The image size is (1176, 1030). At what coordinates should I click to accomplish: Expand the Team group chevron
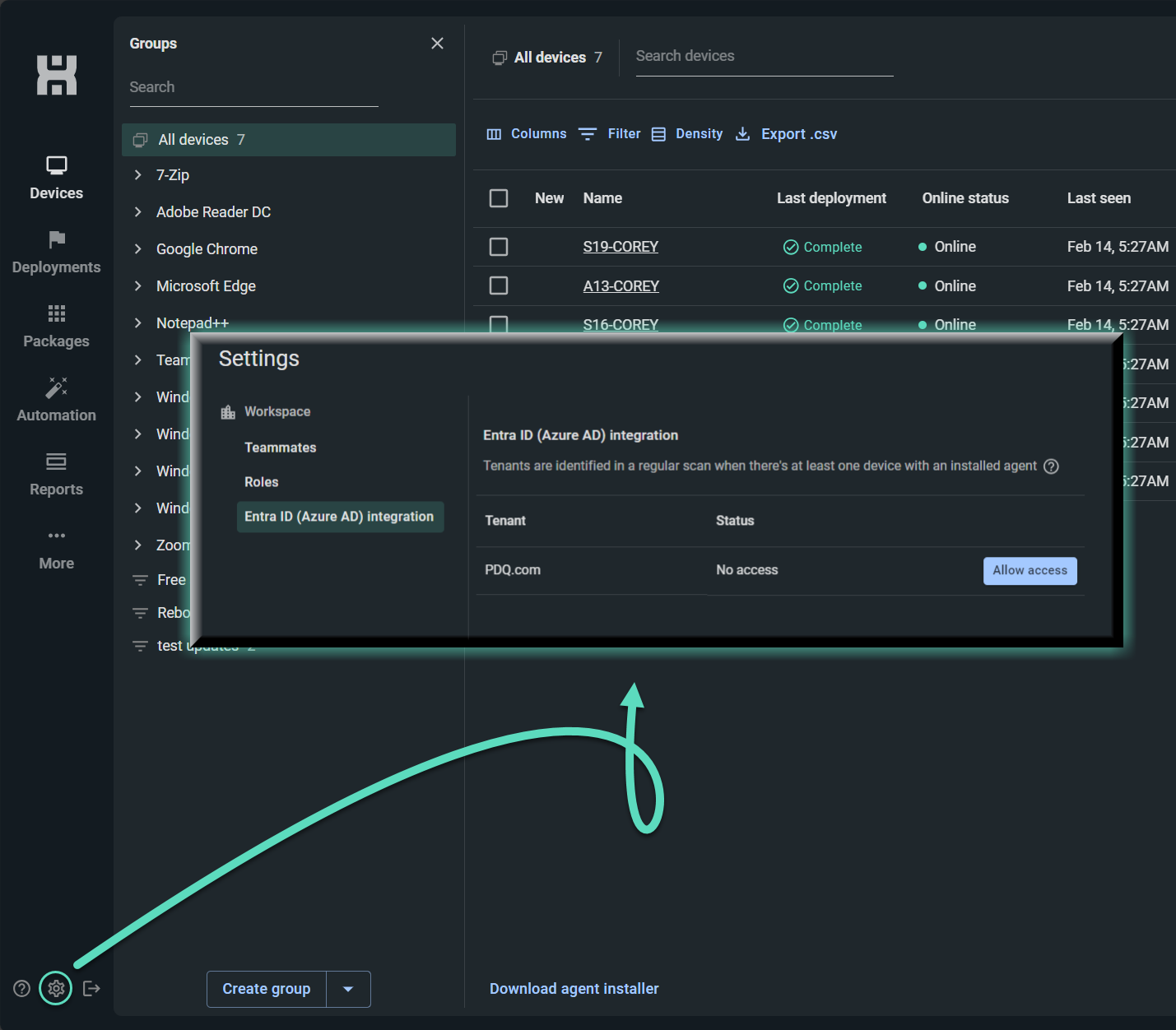[138, 360]
